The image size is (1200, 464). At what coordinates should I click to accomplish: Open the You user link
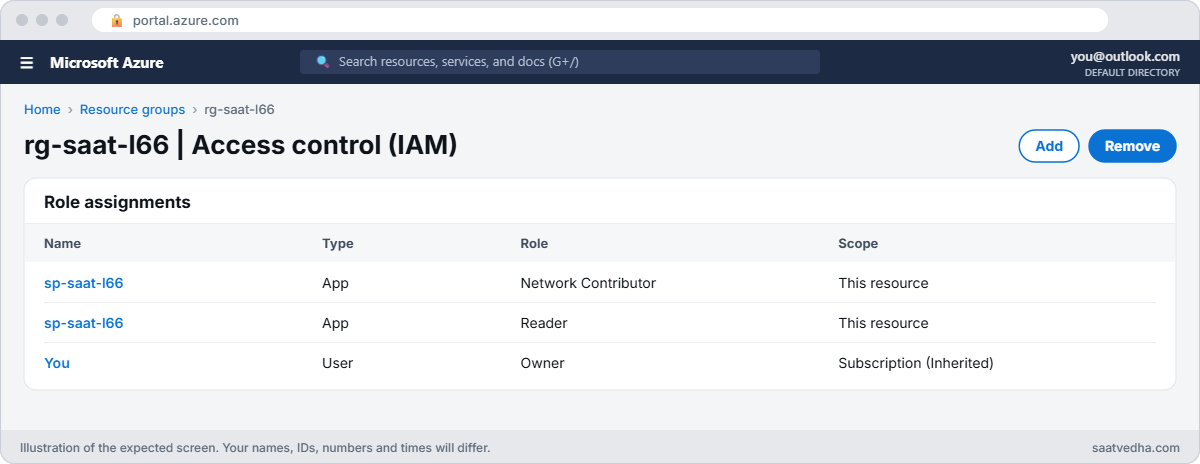(x=57, y=363)
